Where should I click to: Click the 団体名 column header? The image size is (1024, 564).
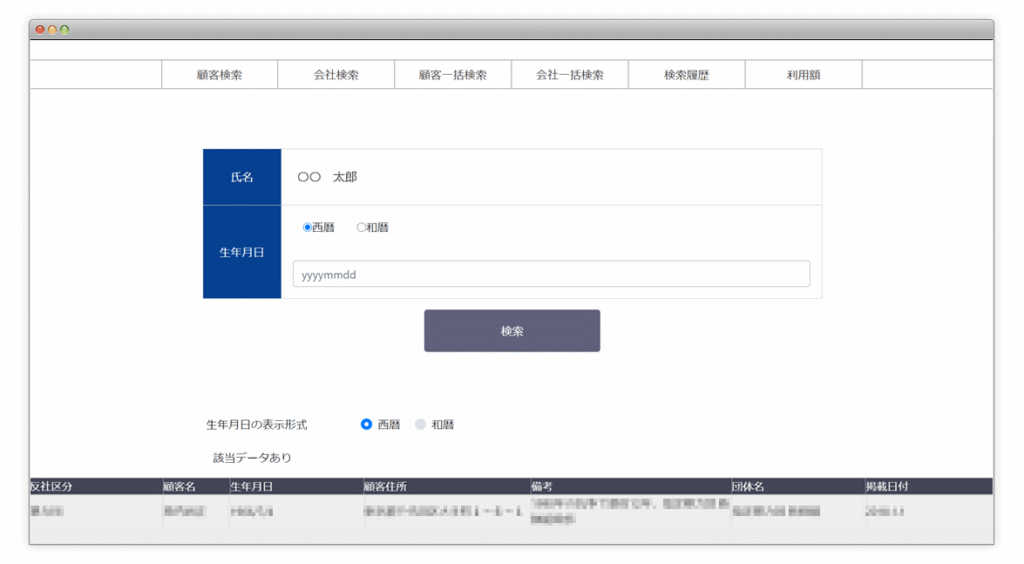748,487
